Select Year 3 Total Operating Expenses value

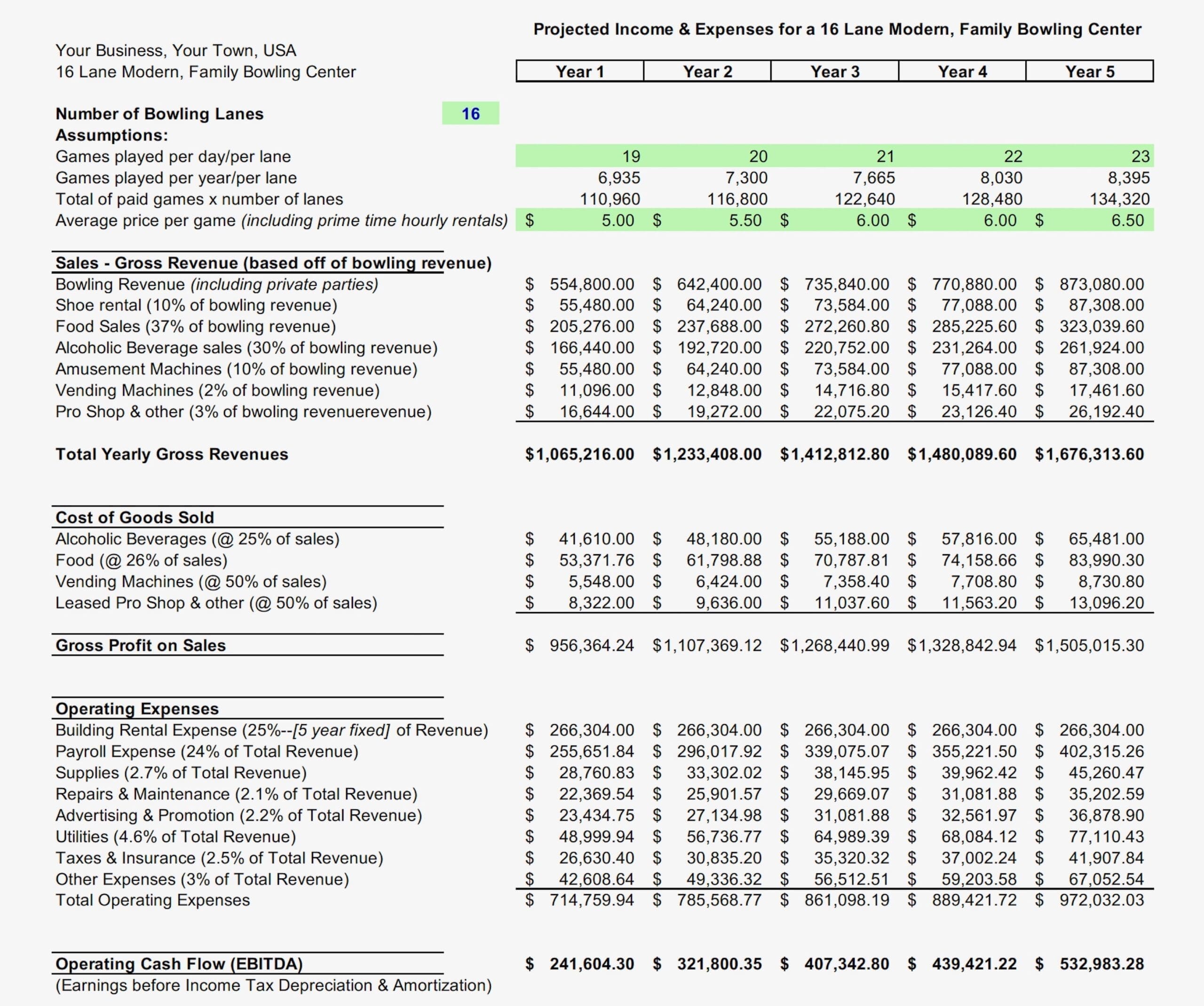[x=835, y=900]
